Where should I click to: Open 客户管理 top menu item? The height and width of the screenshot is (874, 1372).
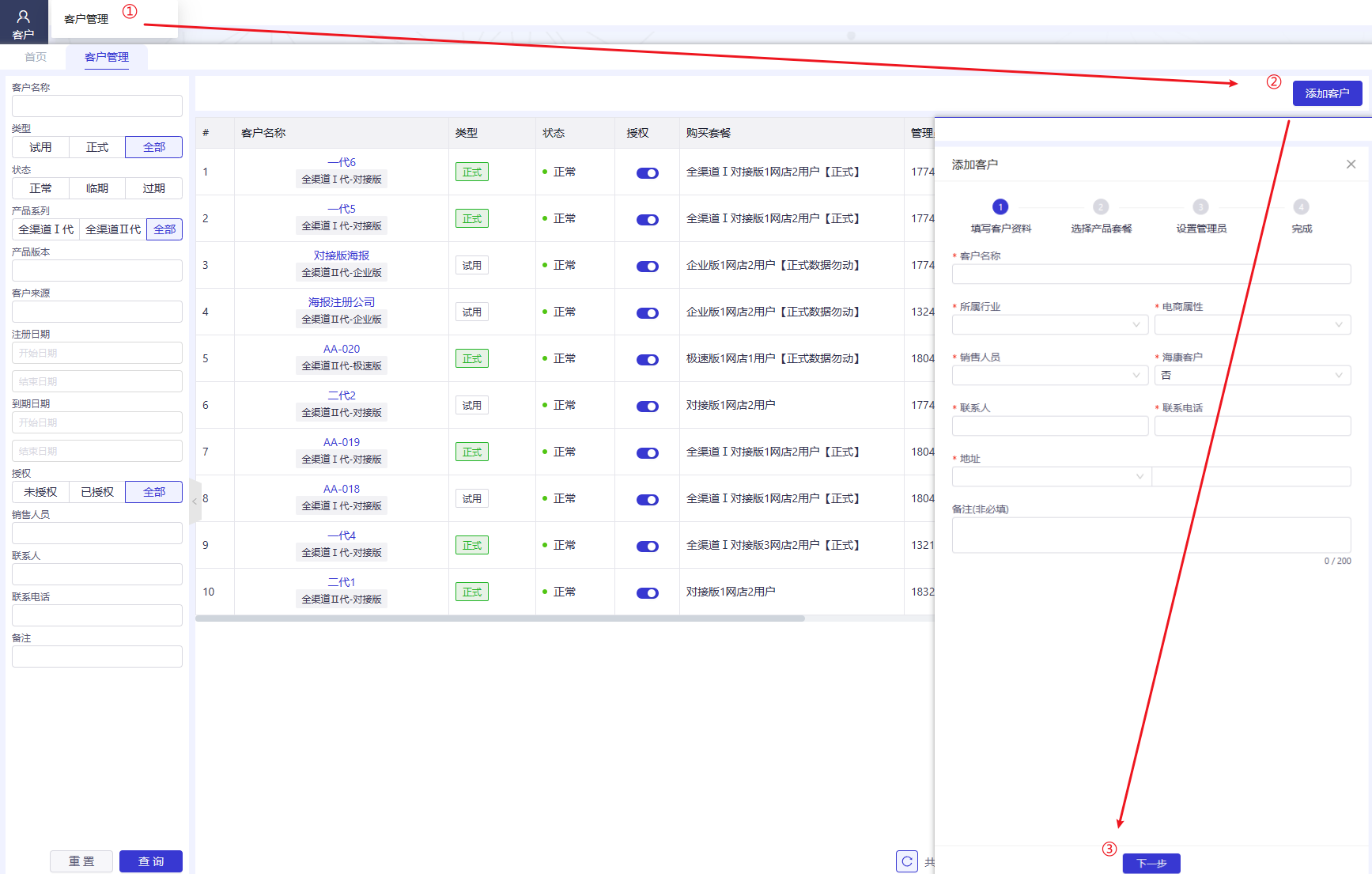tap(86, 19)
